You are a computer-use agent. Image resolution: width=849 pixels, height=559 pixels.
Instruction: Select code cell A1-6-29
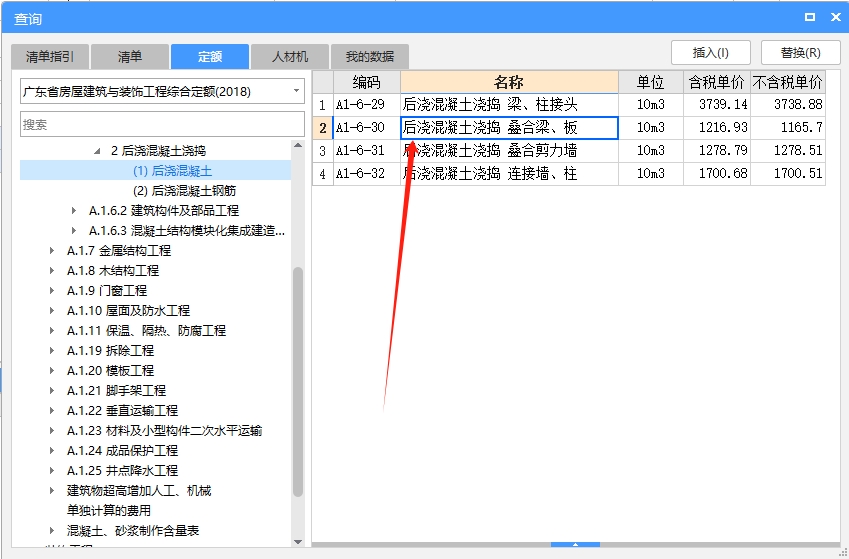367,105
